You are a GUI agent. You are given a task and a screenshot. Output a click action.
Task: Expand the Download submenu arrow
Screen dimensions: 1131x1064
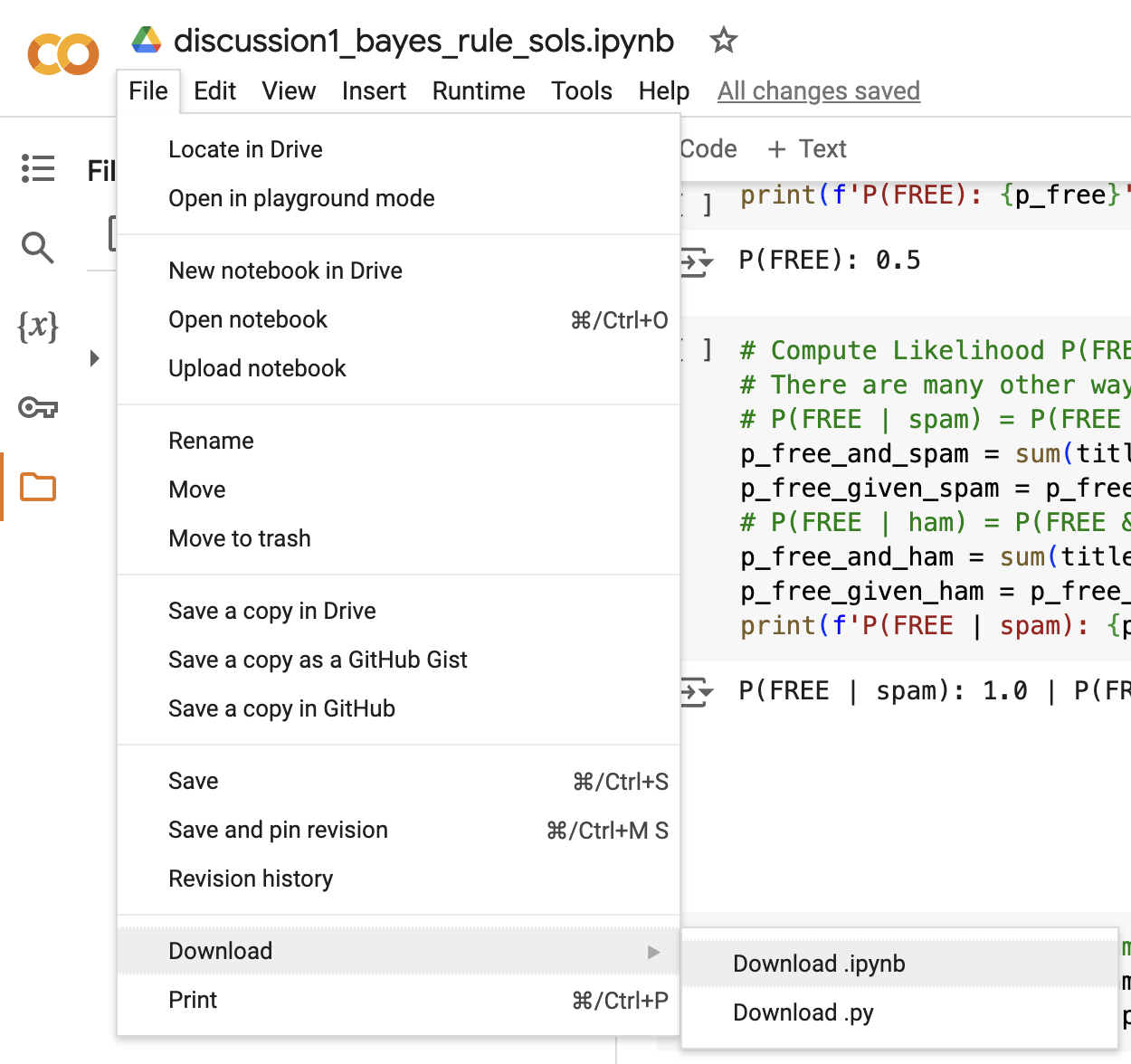[653, 952]
